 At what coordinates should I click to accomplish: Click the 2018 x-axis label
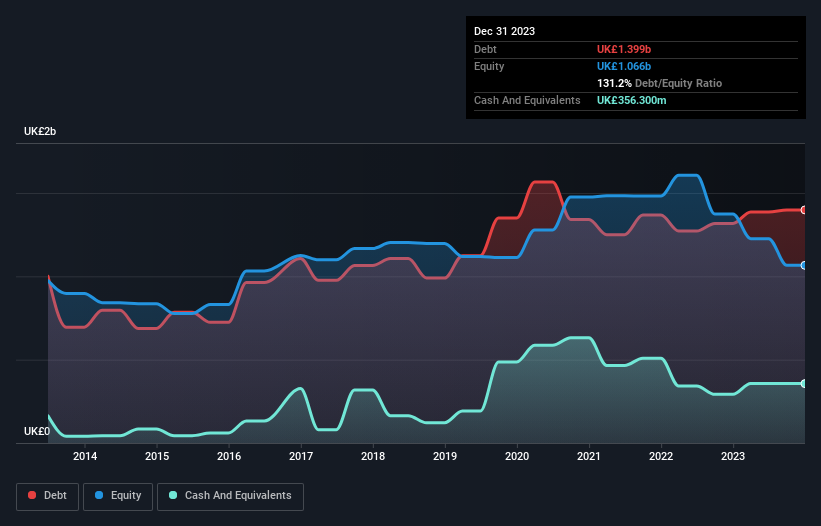pyautogui.click(x=373, y=456)
